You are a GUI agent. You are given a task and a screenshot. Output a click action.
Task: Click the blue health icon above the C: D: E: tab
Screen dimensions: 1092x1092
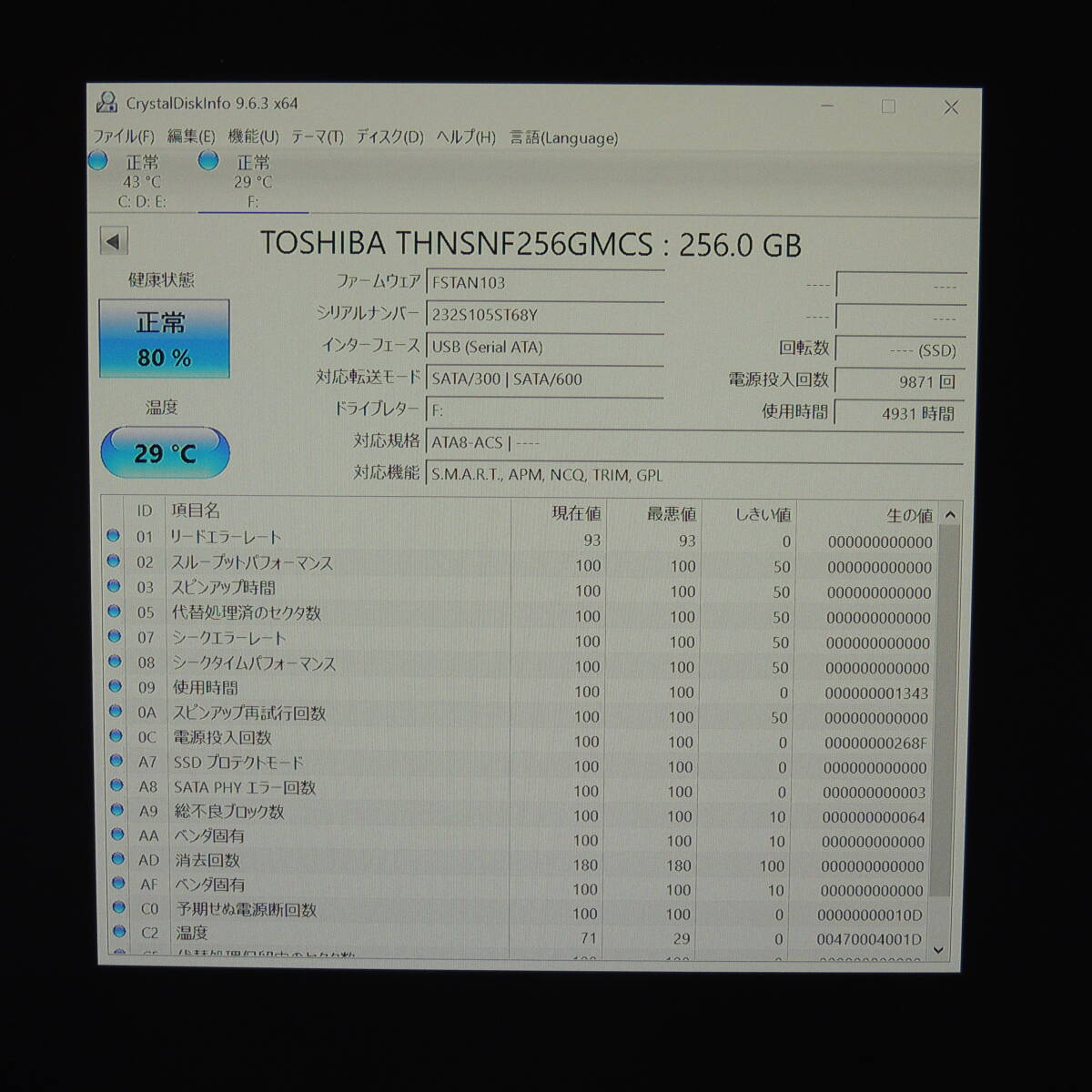96,162
